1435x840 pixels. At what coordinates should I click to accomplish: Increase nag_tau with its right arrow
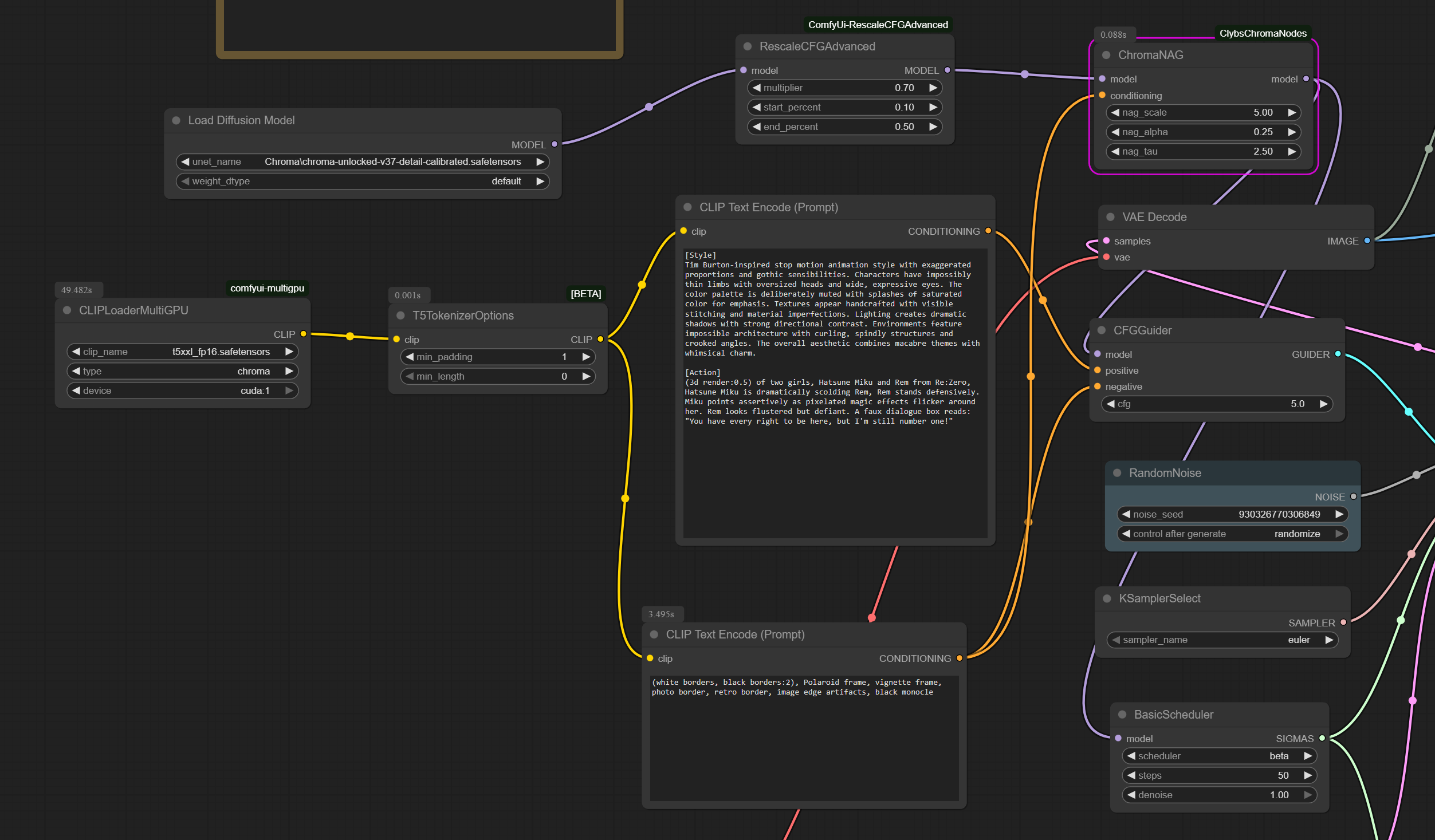[1292, 151]
